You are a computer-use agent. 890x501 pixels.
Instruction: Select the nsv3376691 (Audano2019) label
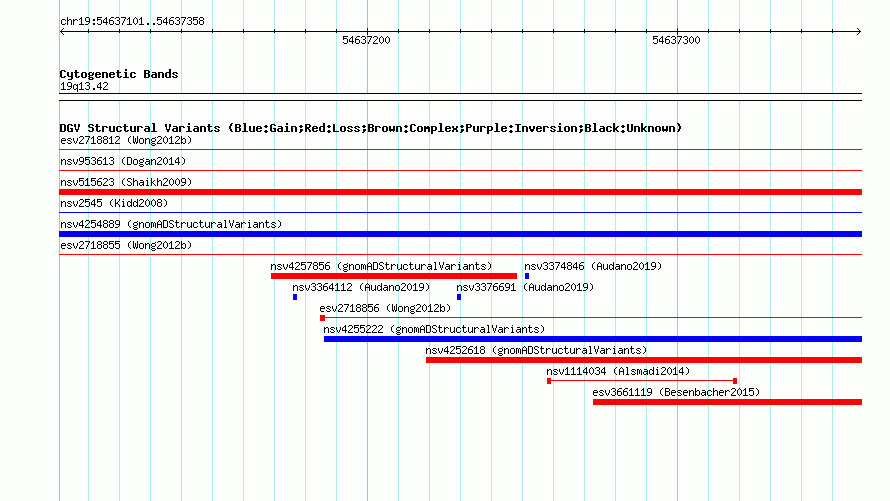tap(525, 287)
